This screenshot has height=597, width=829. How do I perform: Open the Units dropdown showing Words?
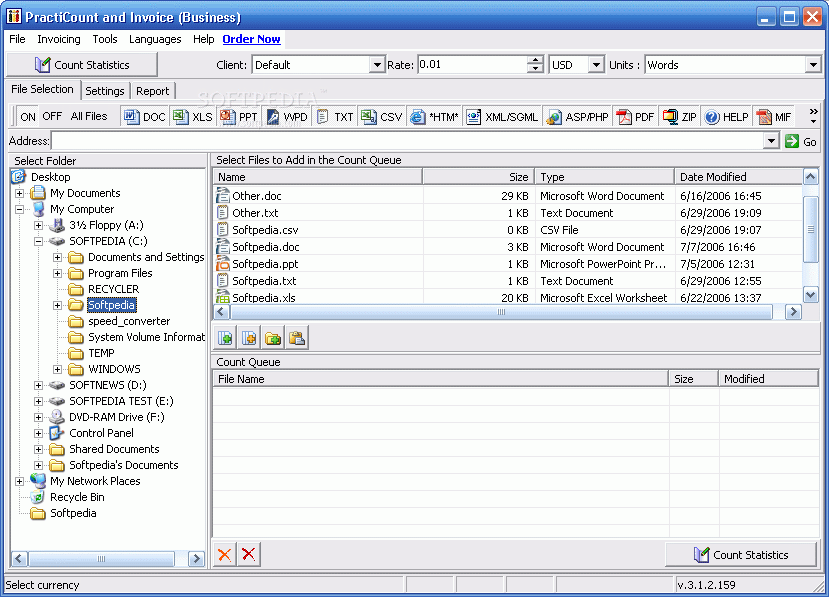813,65
